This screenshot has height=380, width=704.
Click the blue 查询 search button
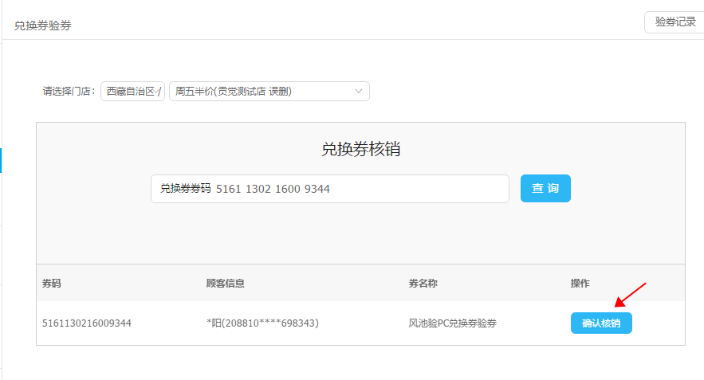pyautogui.click(x=546, y=188)
